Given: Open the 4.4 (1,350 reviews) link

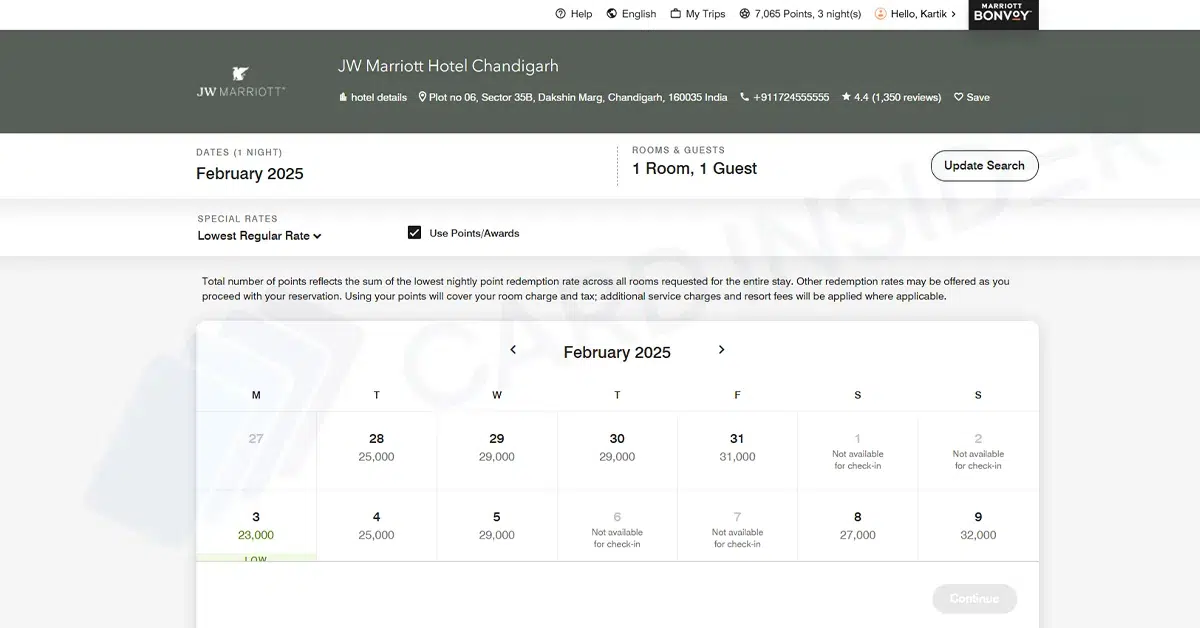Looking at the screenshot, I should [891, 97].
